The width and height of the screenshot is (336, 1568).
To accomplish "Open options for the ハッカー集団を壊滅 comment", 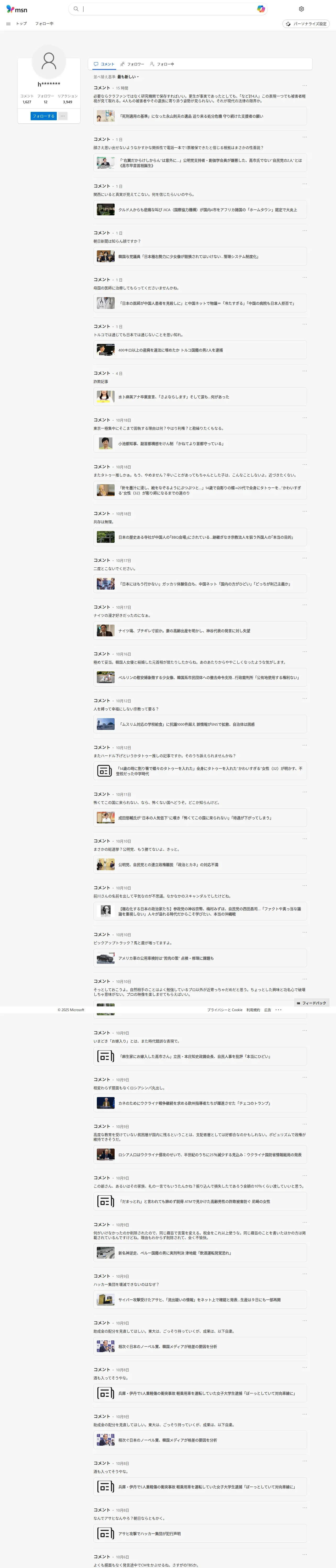I will tap(304, 1273).
